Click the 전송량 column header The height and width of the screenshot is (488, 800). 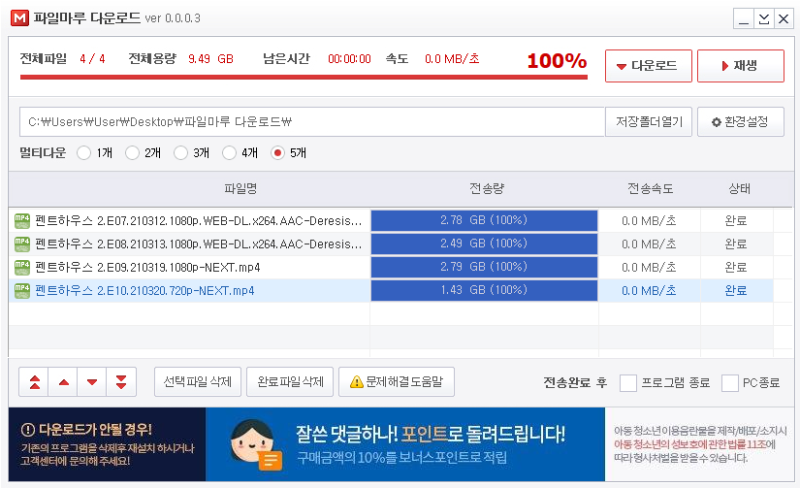[x=486, y=189]
